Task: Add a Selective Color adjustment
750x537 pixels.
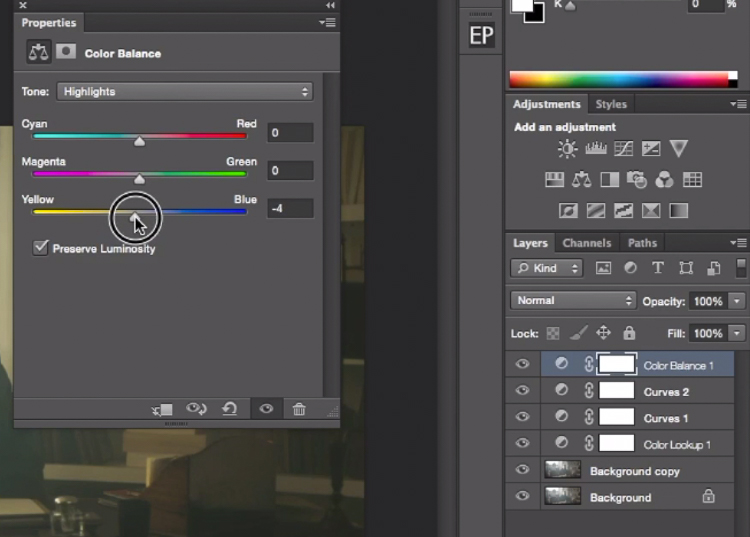Action: [651, 210]
